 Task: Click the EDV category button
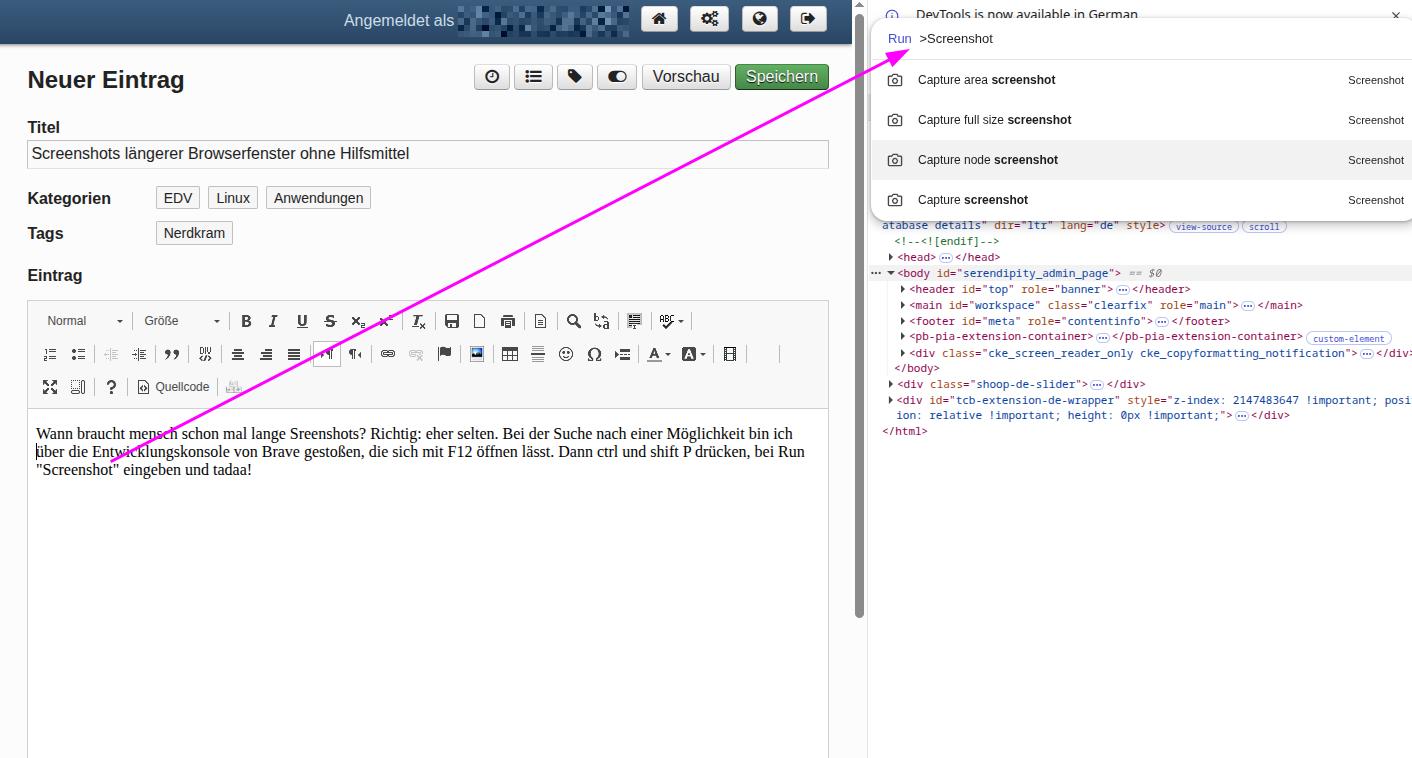pos(178,198)
